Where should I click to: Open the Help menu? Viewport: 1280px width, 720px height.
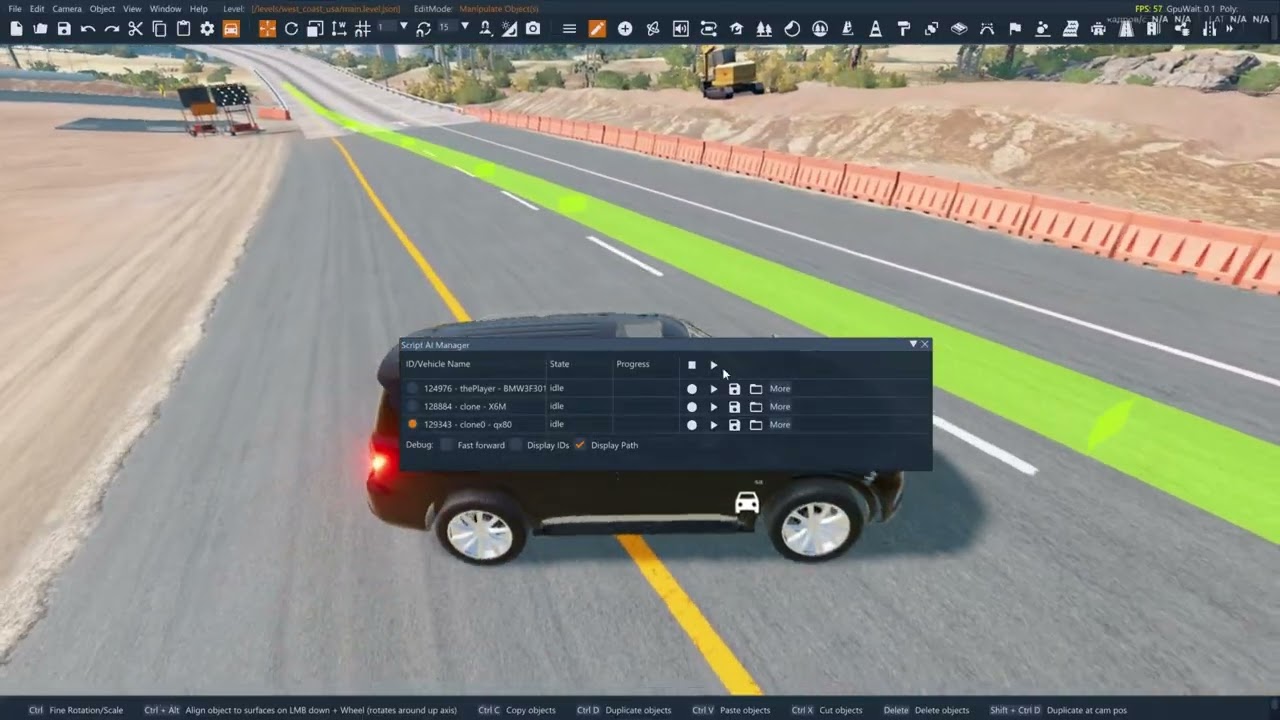pyautogui.click(x=199, y=9)
